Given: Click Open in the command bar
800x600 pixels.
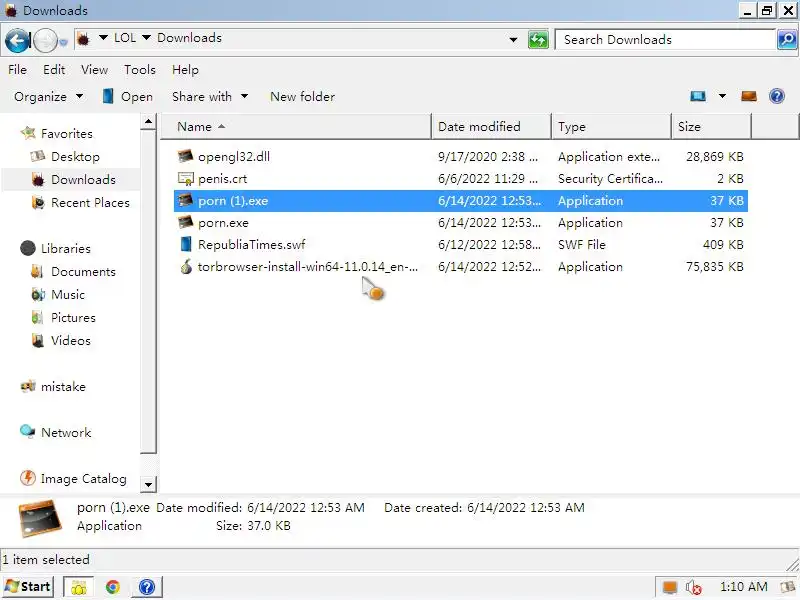Looking at the screenshot, I should 128,97.
